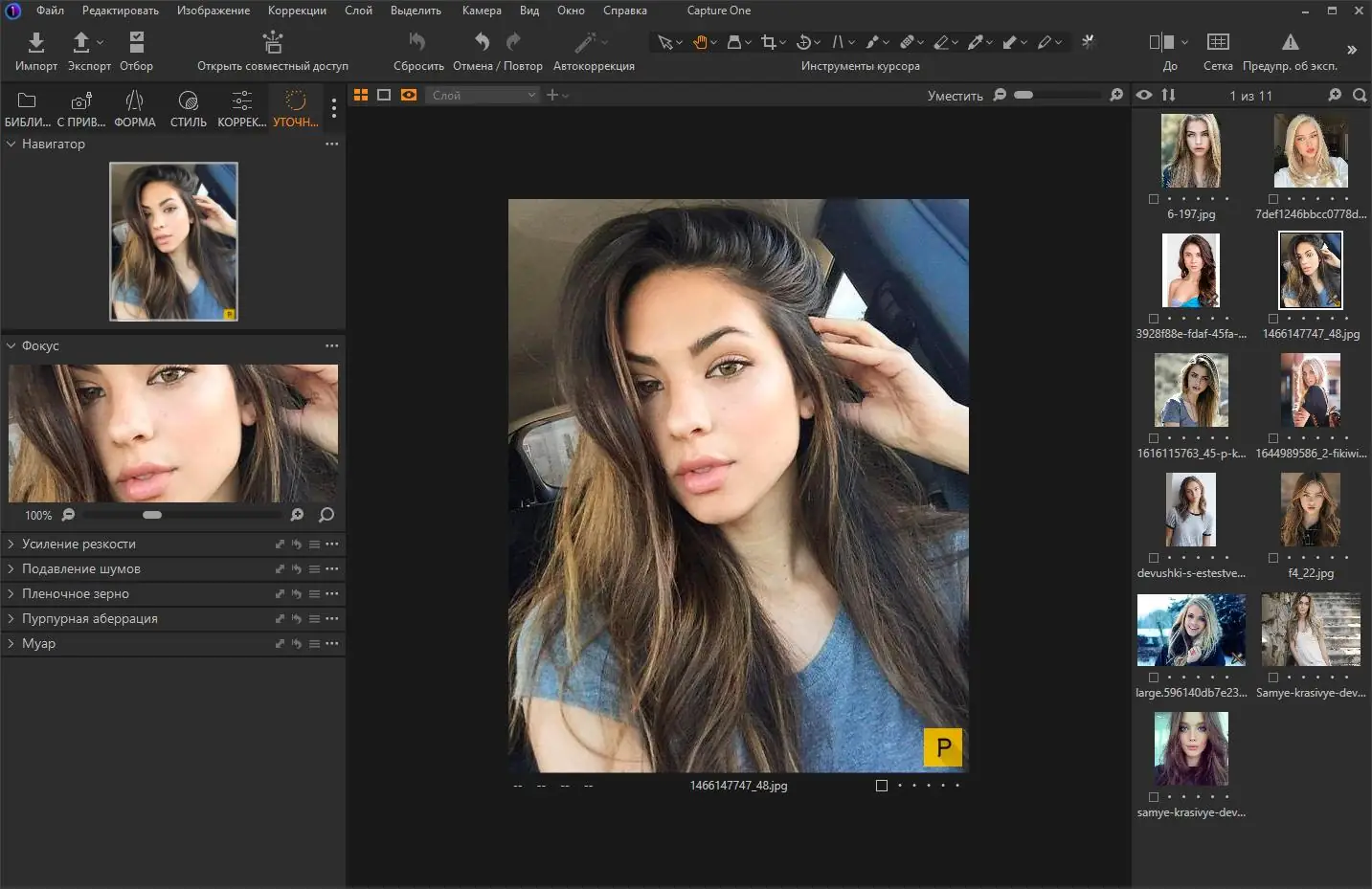This screenshot has height=889, width=1372.
Task: Toggle proofing eye icon above the viewer
Action: pyautogui.click(x=1144, y=95)
